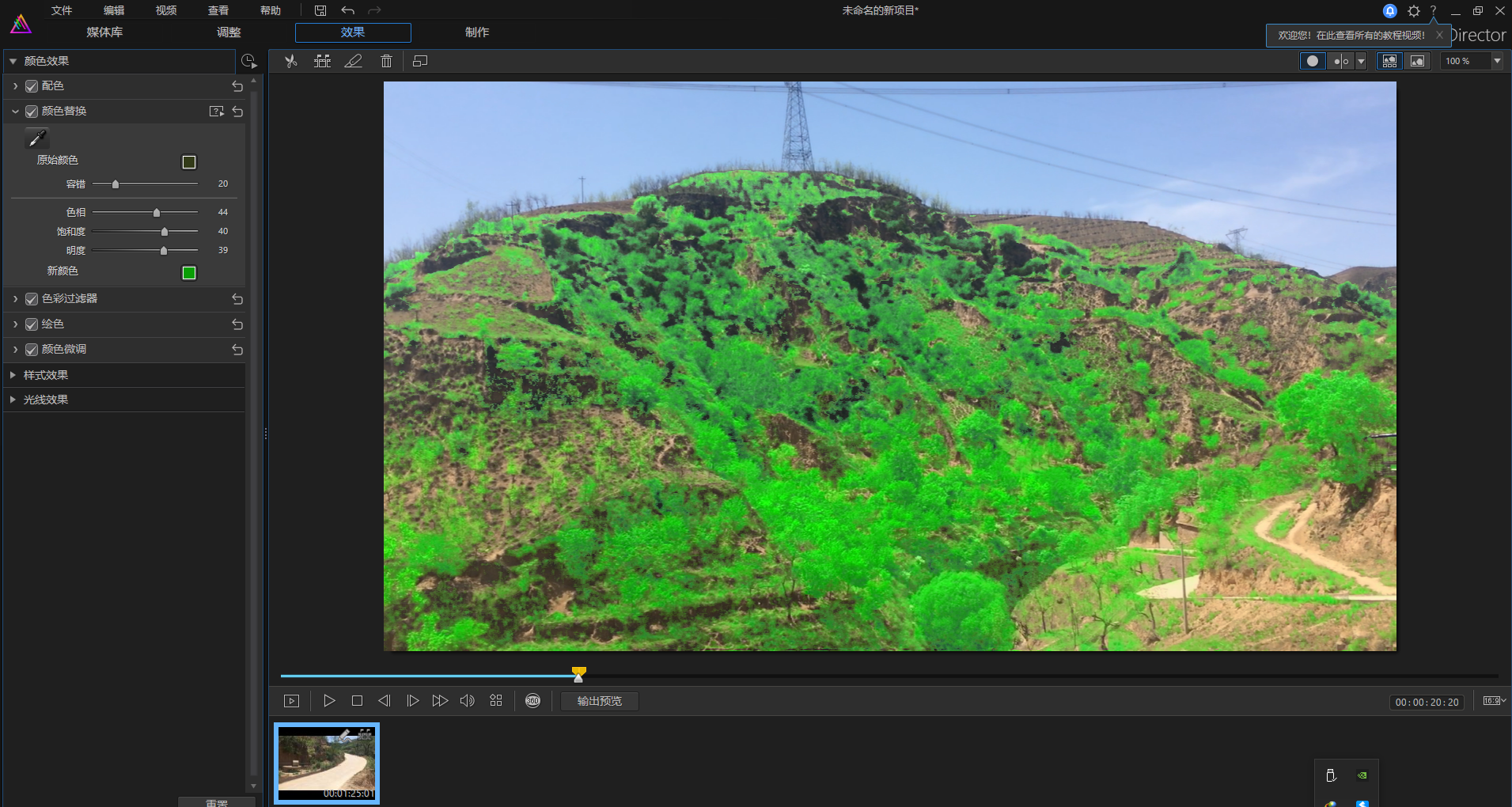Click the trash delete icon

(386, 61)
